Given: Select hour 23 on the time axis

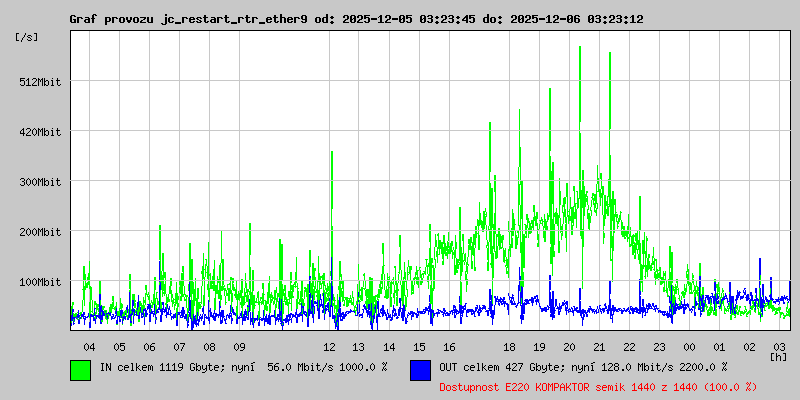Looking at the screenshot, I should pos(659,346).
